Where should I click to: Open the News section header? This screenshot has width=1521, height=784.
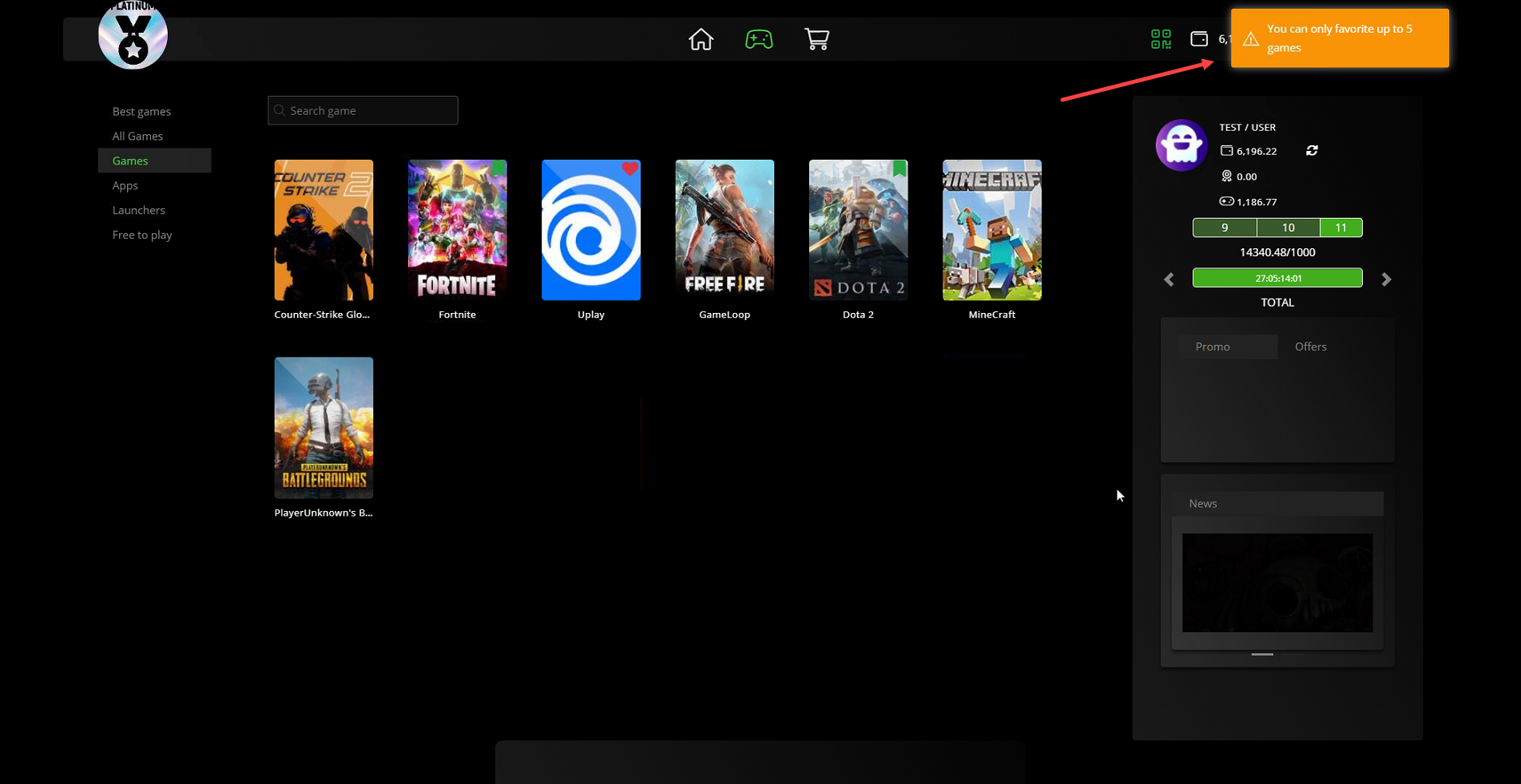pos(1277,503)
